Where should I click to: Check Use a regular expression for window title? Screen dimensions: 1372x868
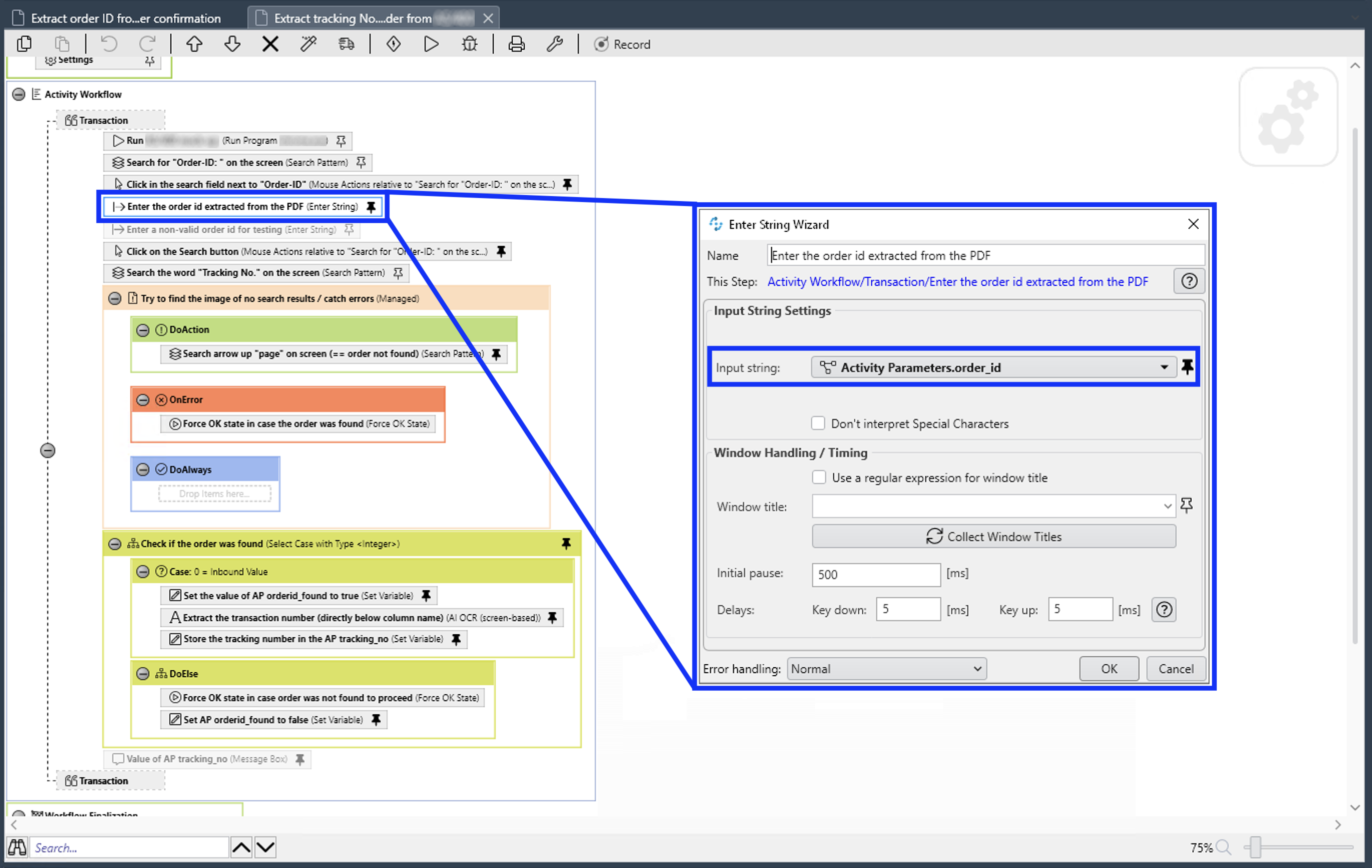coord(819,477)
